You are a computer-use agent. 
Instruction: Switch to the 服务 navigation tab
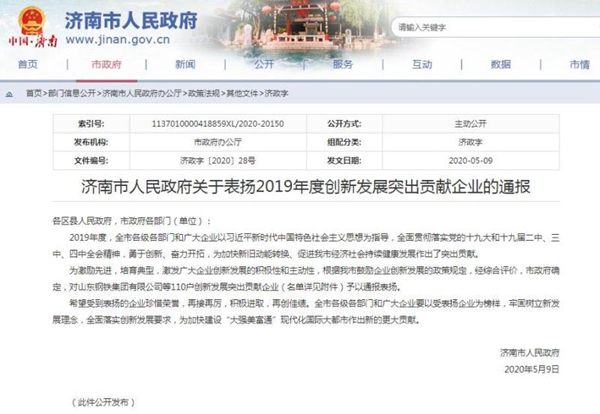343,63
